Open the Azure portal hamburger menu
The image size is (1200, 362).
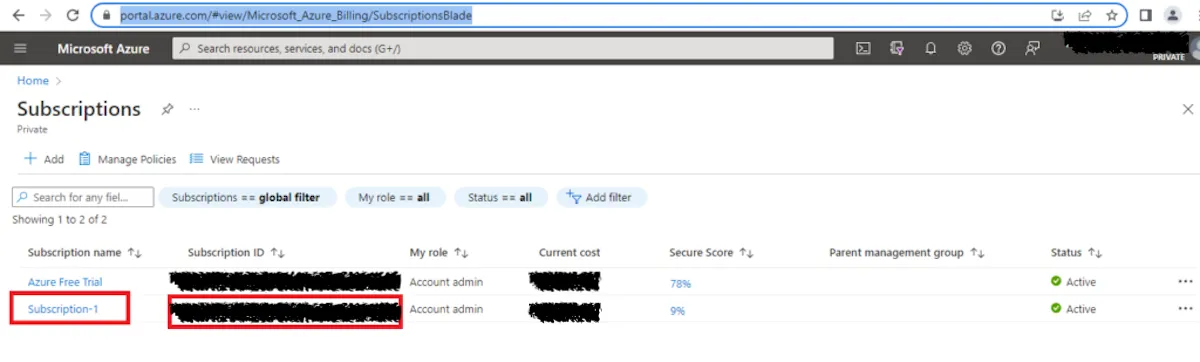tap(20, 49)
